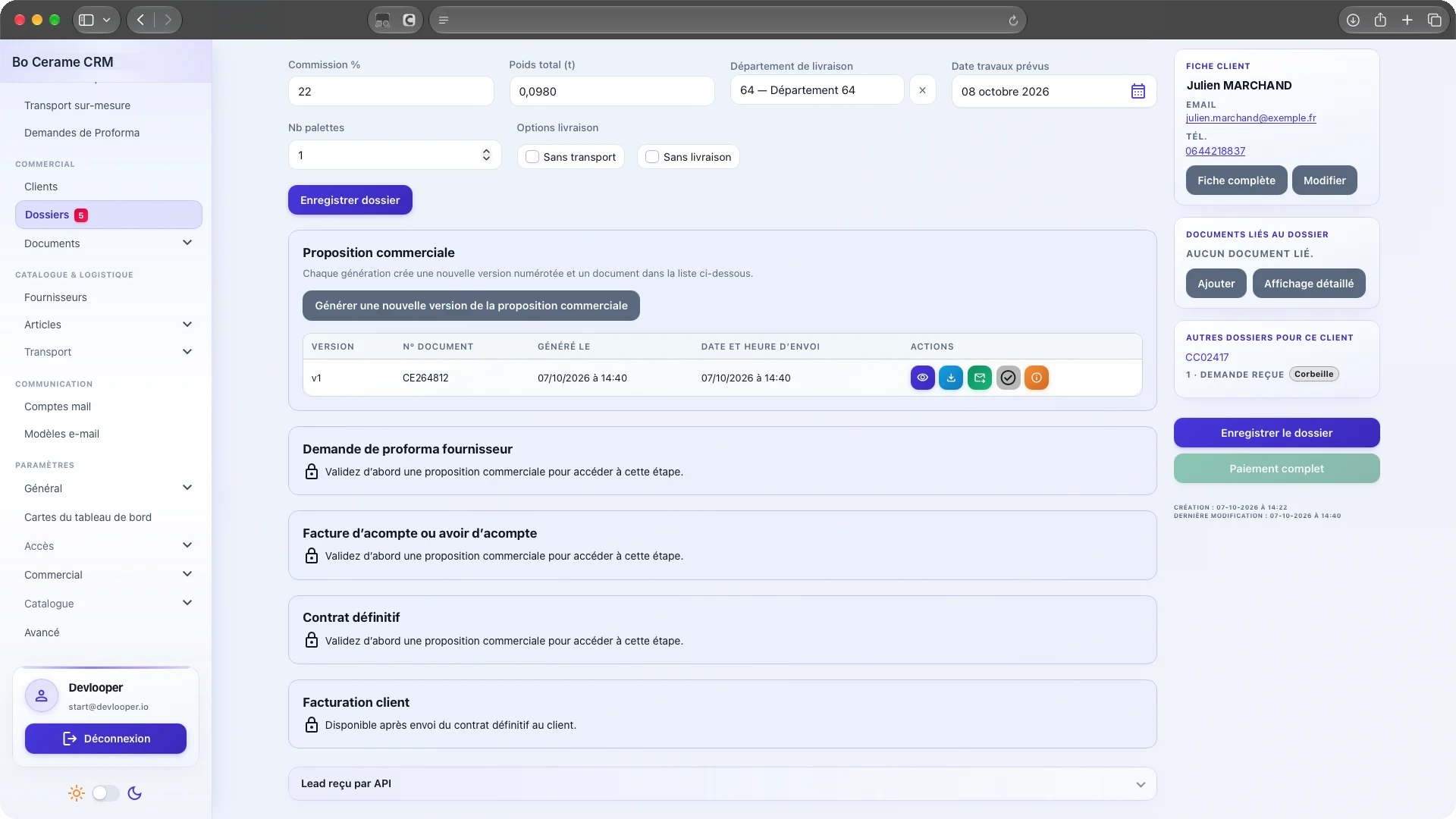Expand the Documents sidebar menu
This screenshot has height=819, width=1456.
click(108, 243)
